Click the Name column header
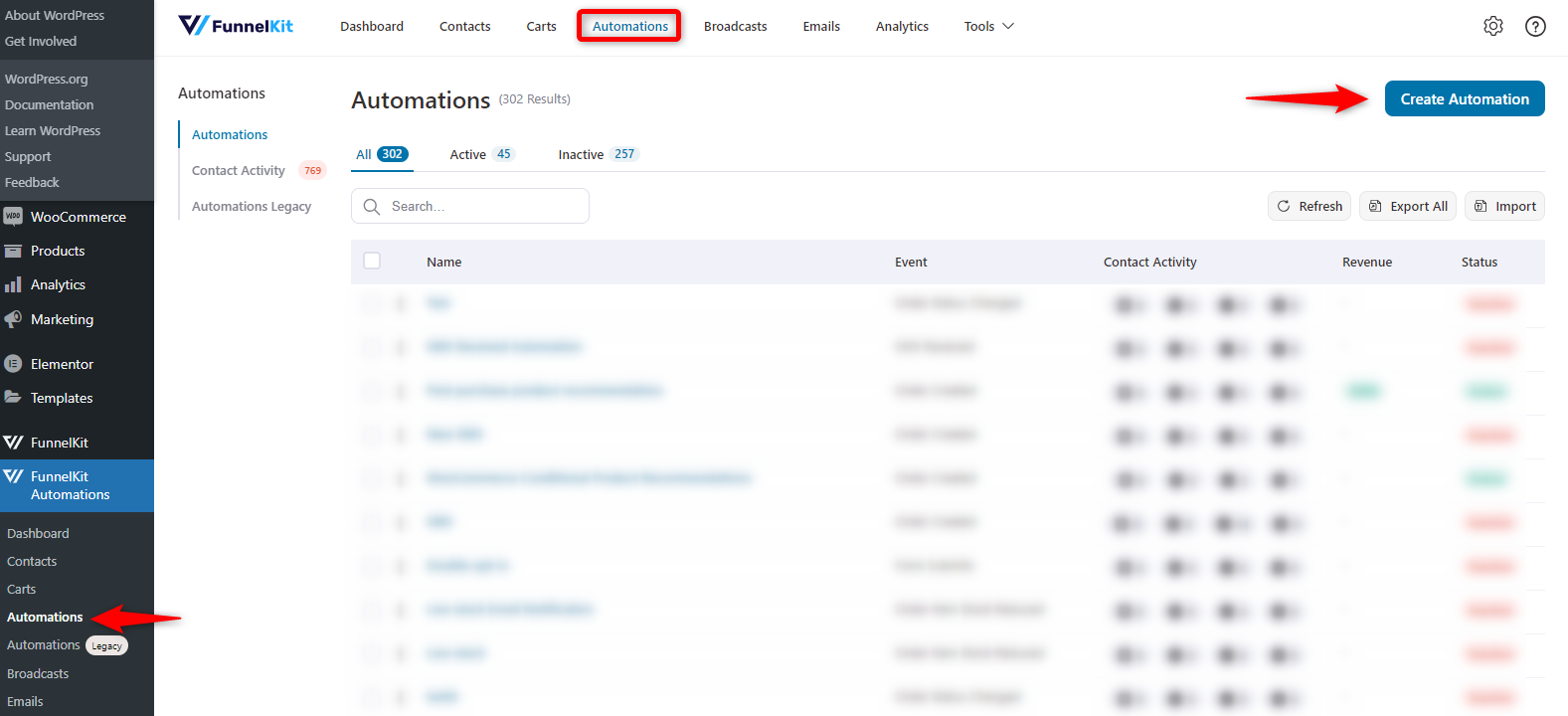This screenshot has width=1568, height=716. 443,262
